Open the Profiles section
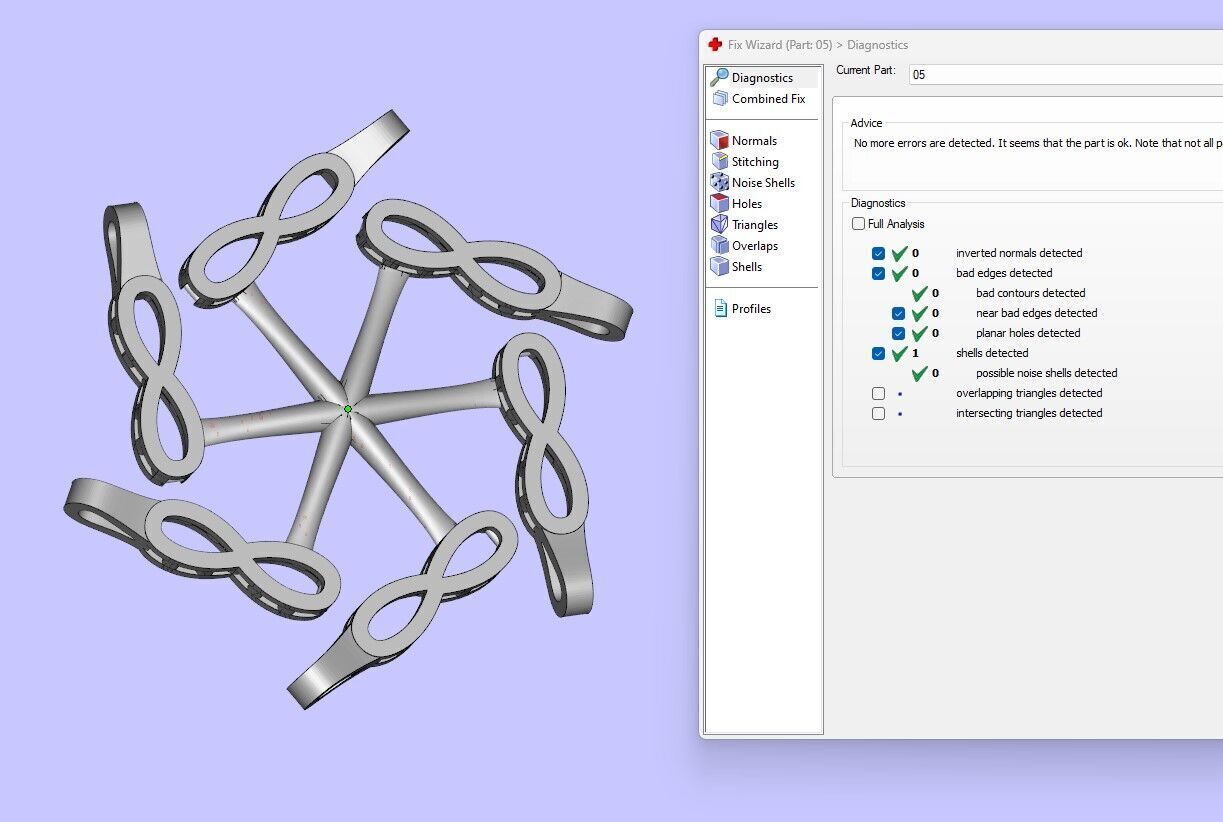The width and height of the screenshot is (1223, 822). (x=751, y=308)
